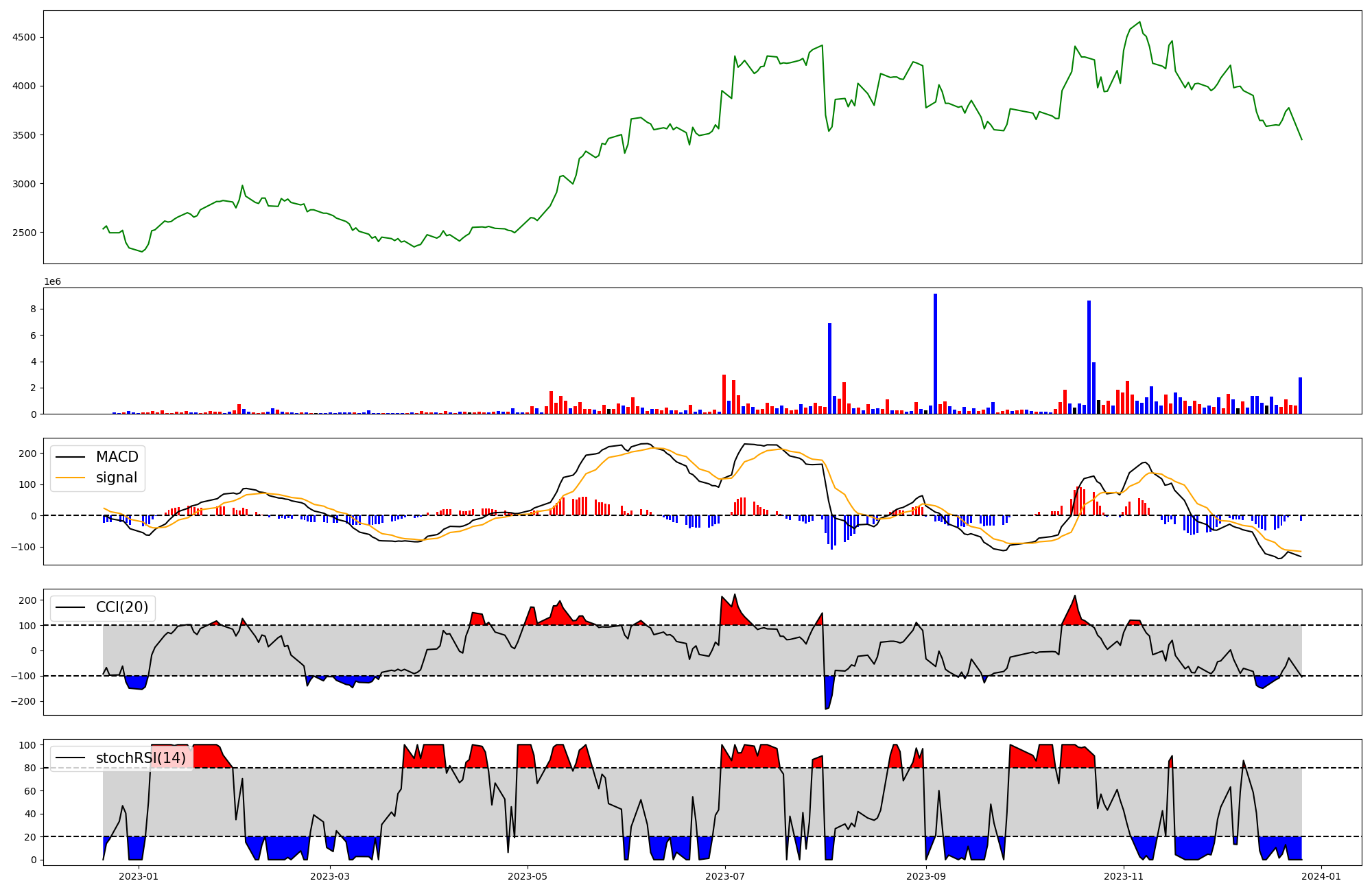Image resolution: width=1372 pixels, height=892 pixels.
Task: Click the stochRSI axis label 80
Action: 29,768
